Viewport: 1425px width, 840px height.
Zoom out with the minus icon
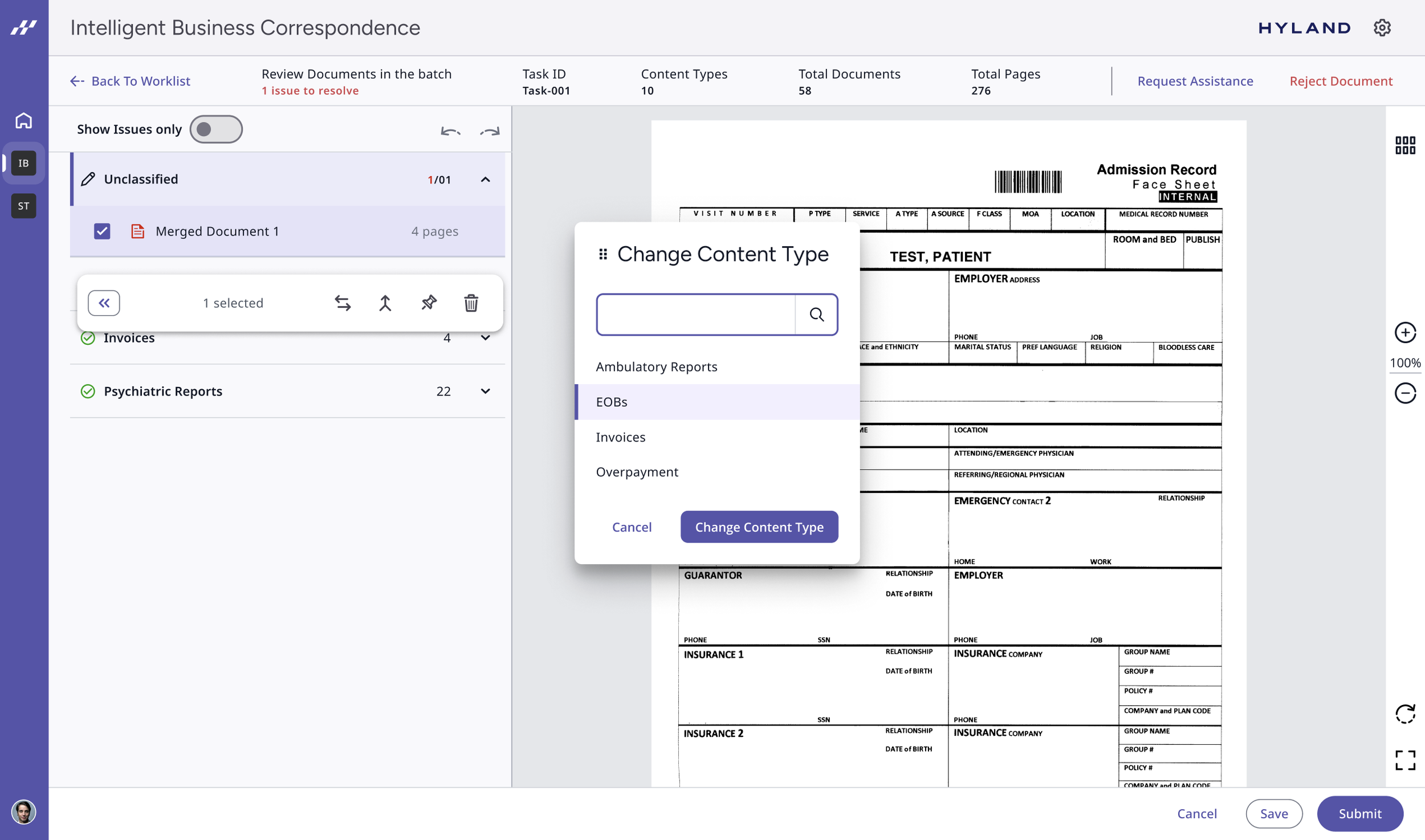[x=1405, y=393]
